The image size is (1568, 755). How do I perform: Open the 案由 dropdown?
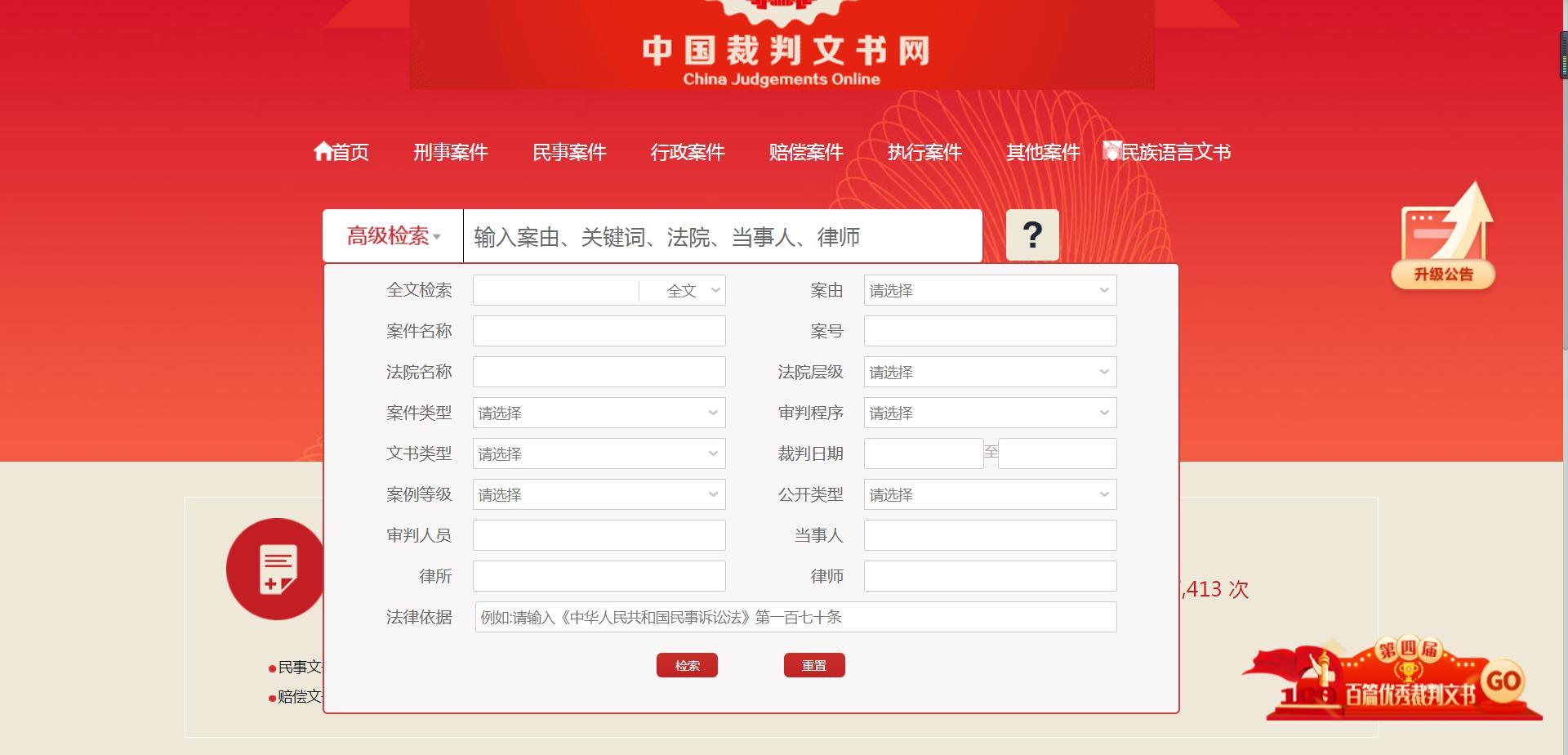click(x=990, y=289)
